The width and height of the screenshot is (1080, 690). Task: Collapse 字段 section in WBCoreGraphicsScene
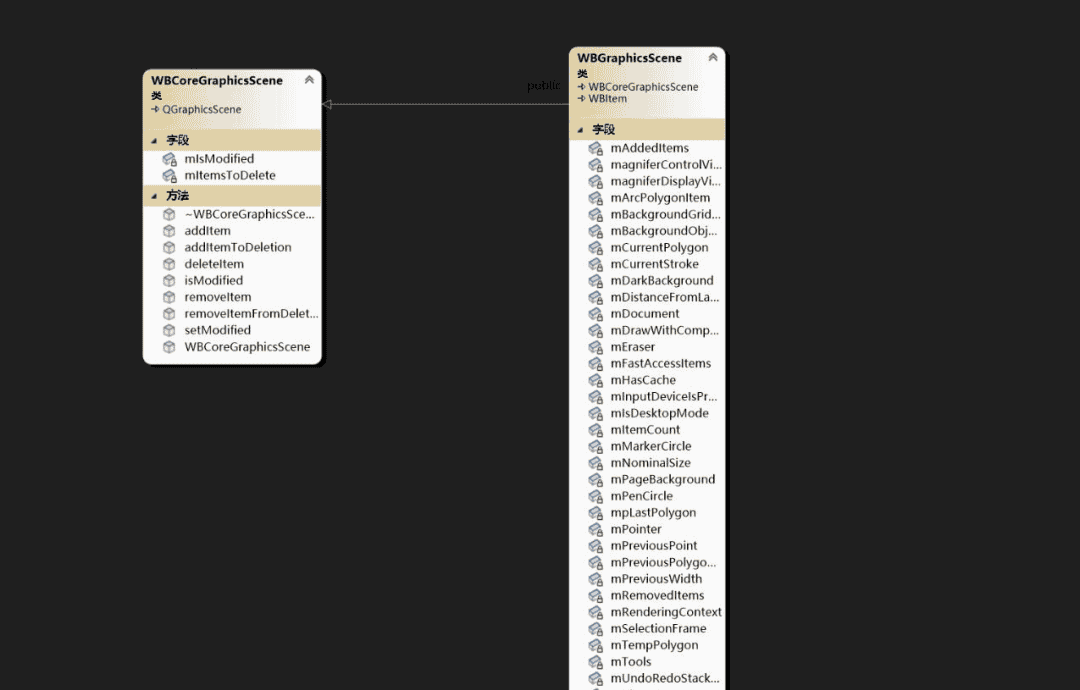154,141
